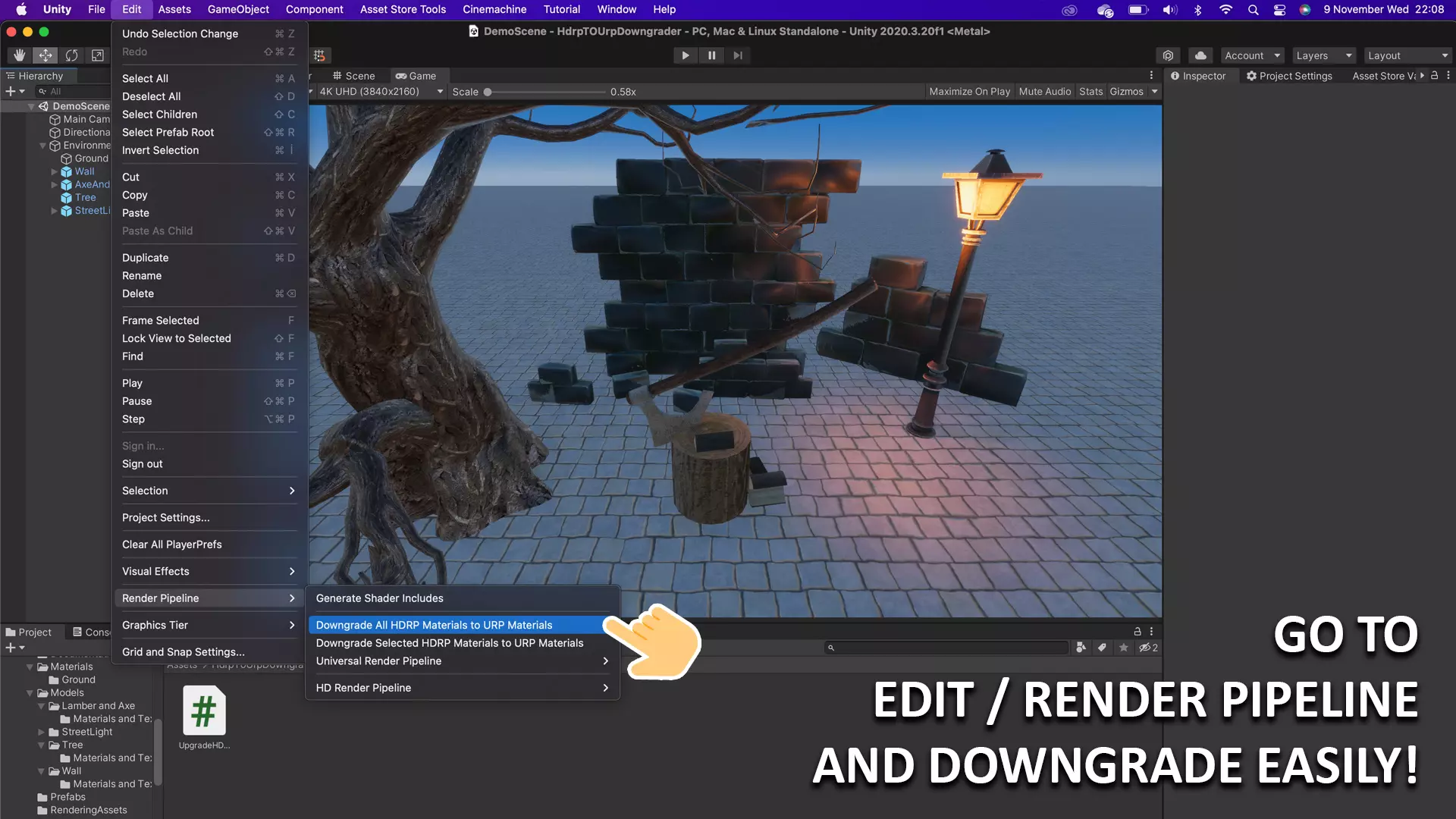1456x819 pixels.
Task: Toggle Stats overlay in Game view
Action: [1090, 92]
